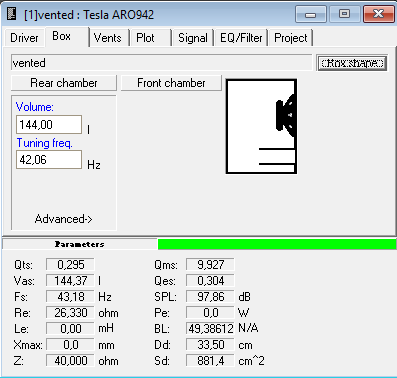Click the green progress bar
The width and height of the screenshot is (397, 378).
point(277,244)
